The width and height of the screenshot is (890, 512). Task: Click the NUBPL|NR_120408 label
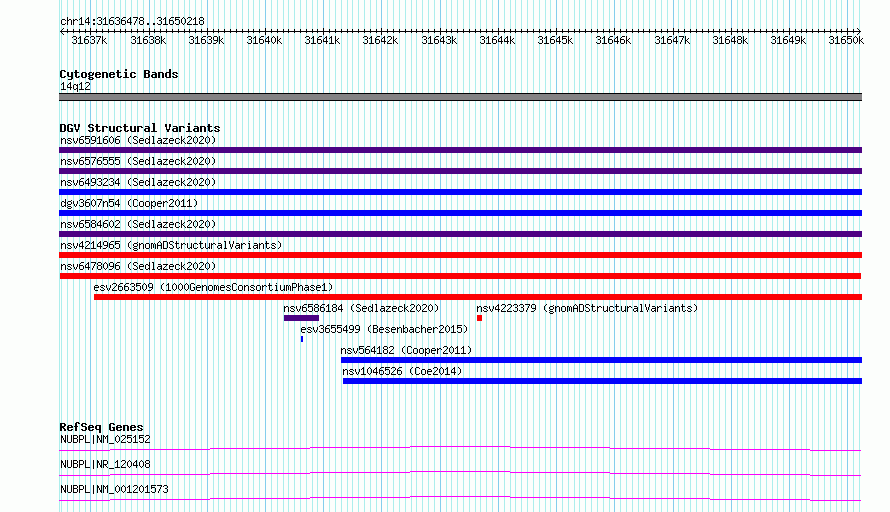[106, 464]
